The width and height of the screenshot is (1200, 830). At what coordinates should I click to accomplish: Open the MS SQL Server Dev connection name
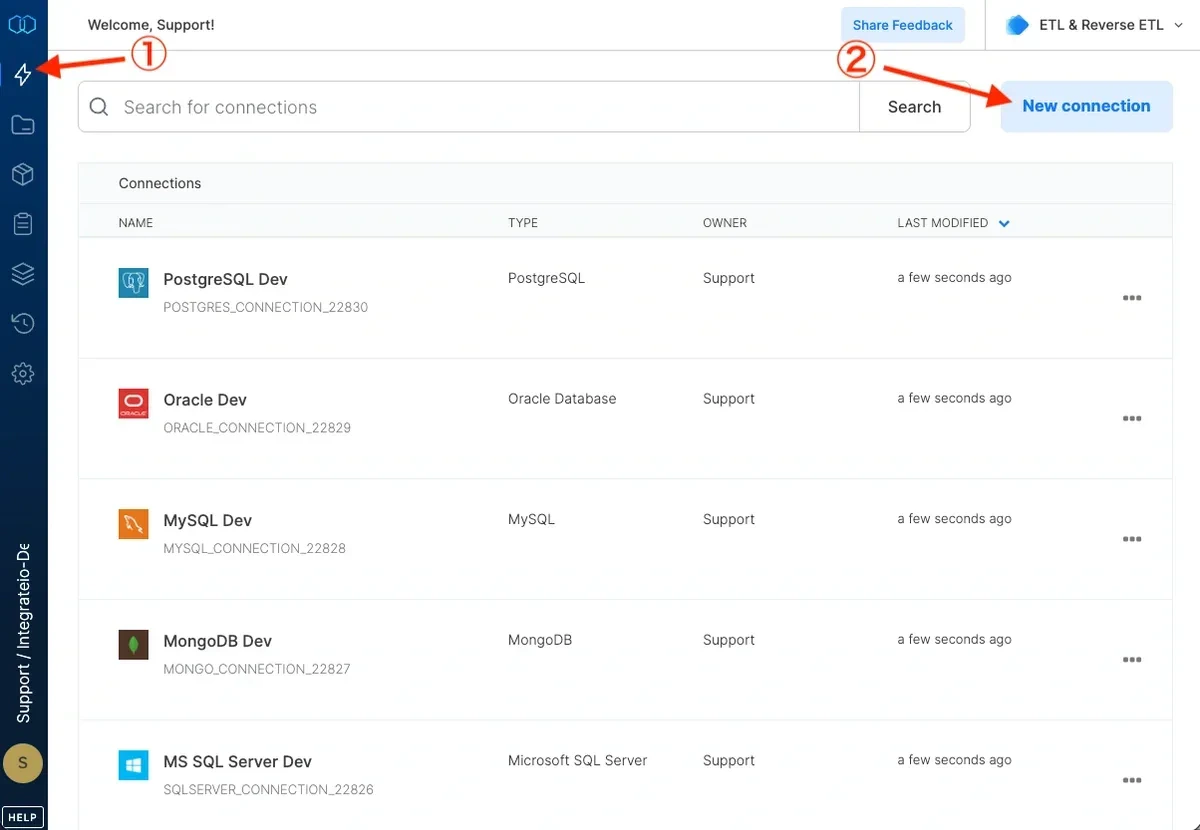coord(238,762)
